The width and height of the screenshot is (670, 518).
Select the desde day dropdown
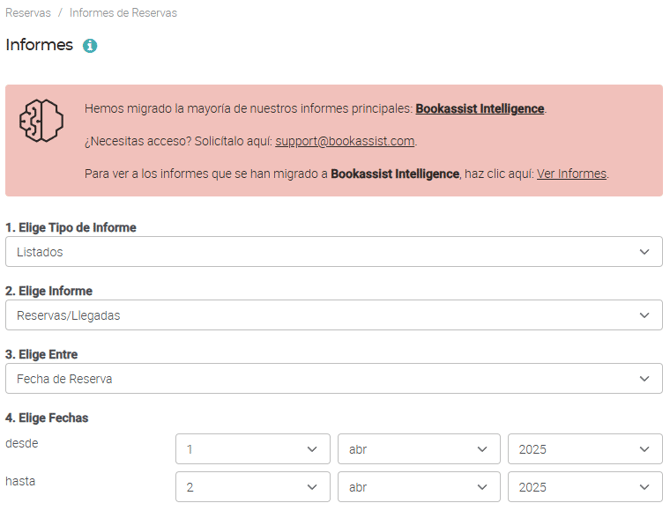click(252, 450)
